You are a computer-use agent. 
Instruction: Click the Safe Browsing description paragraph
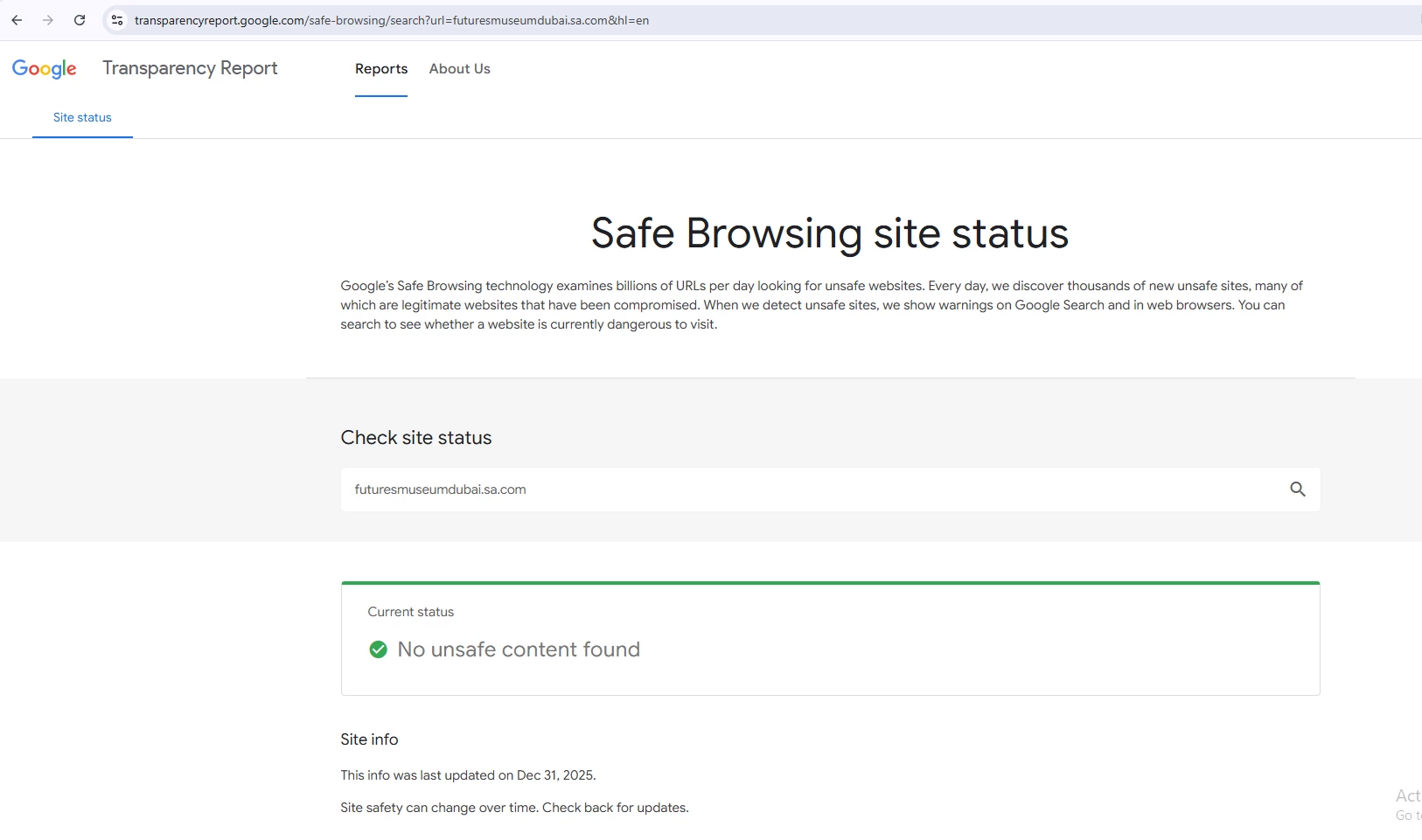pyautogui.click(x=821, y=305)
